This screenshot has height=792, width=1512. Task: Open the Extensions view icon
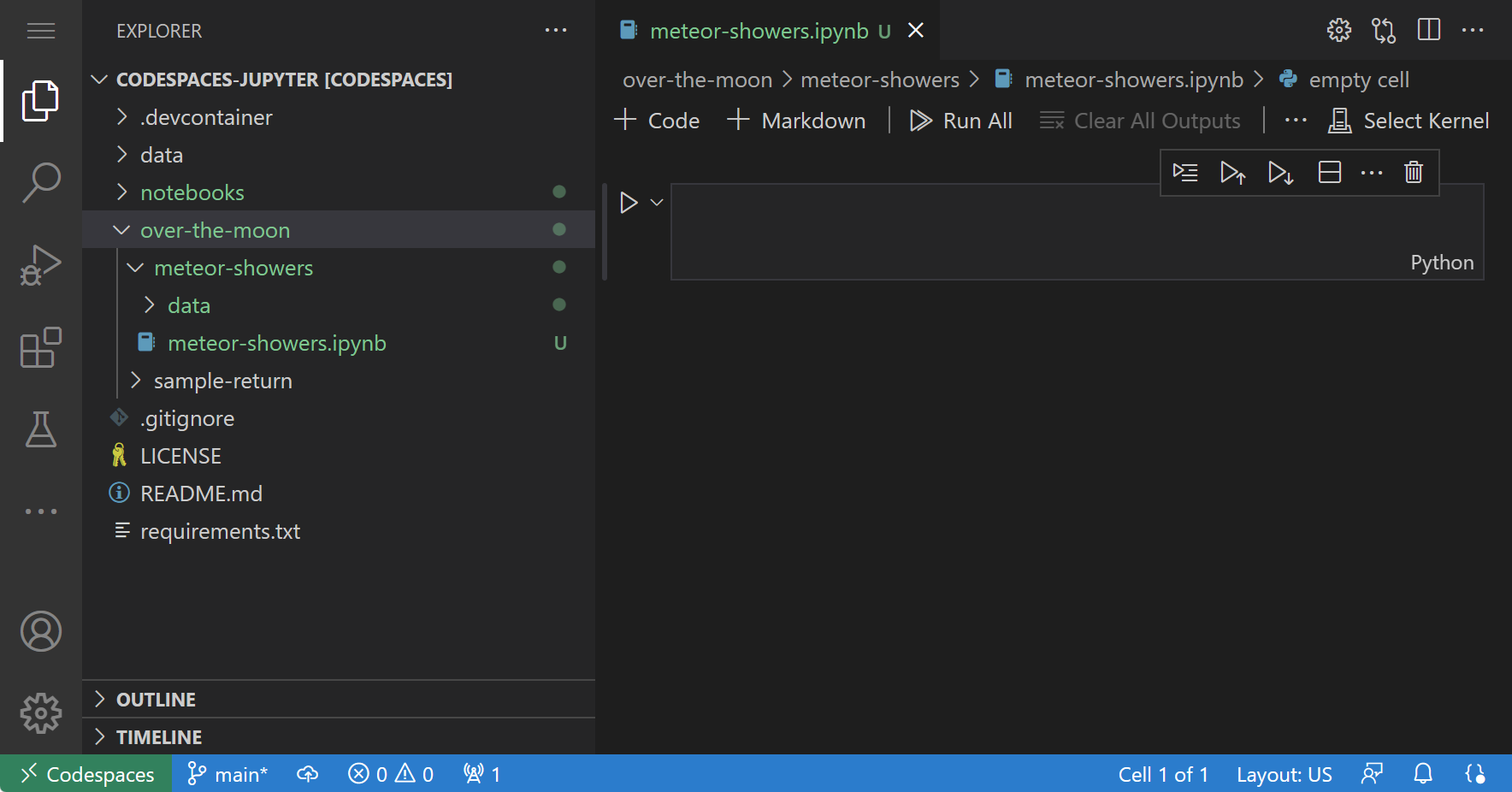41,347
